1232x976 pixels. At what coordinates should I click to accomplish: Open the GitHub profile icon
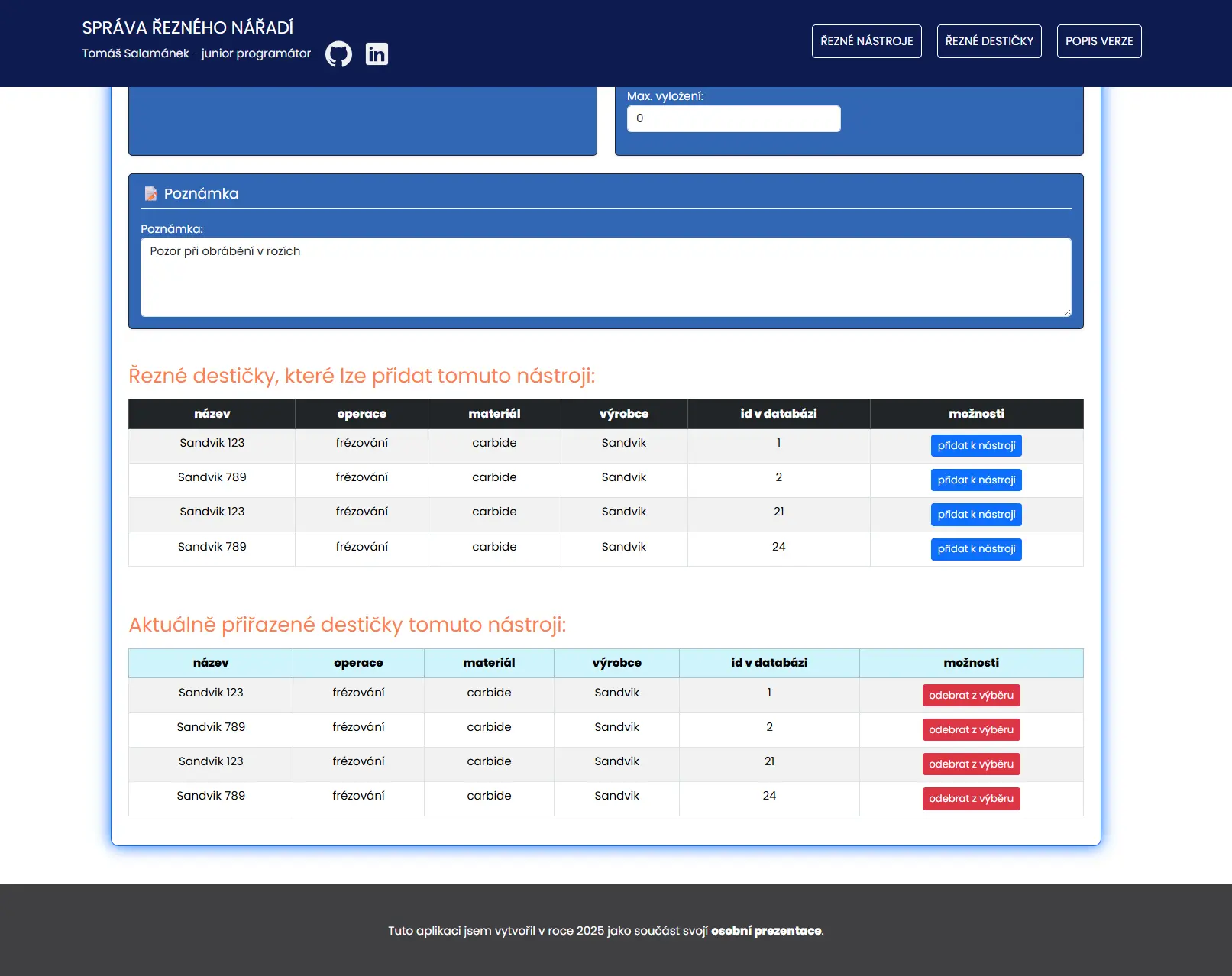338,53
